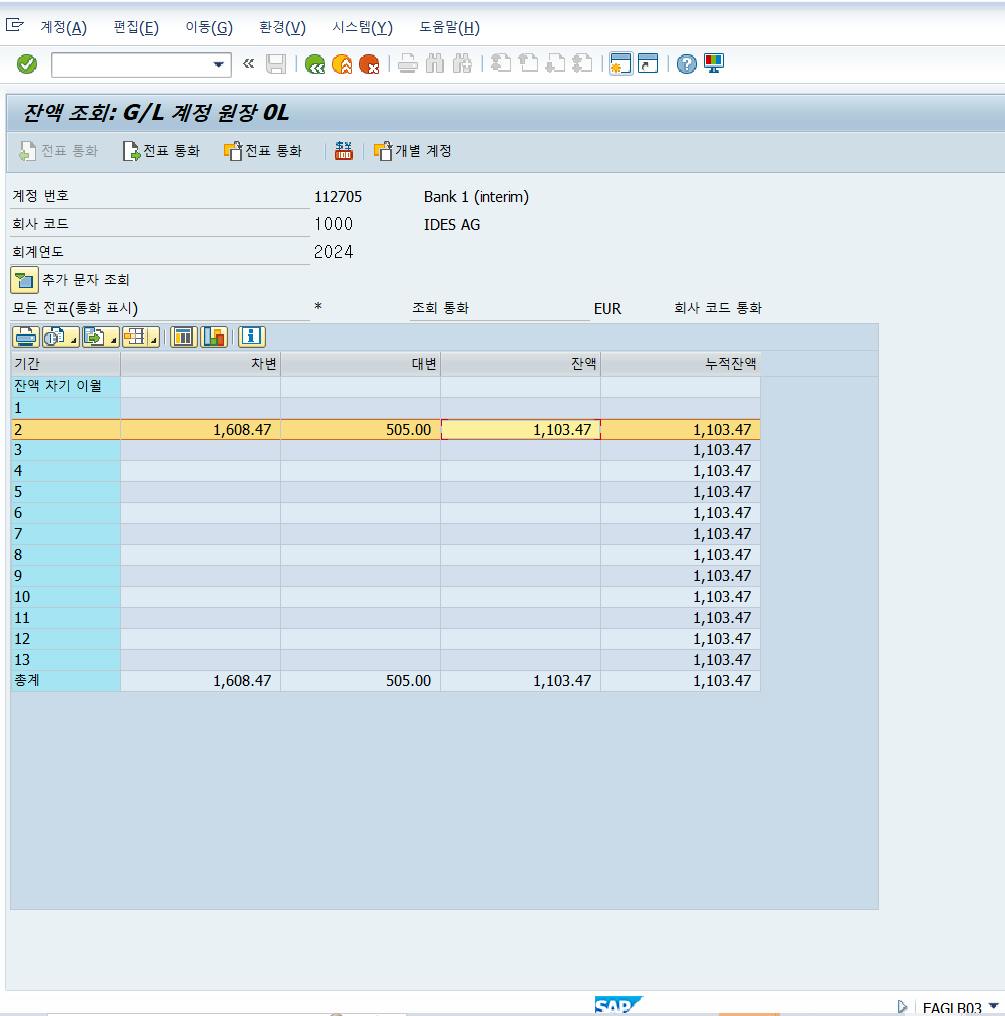
Task: Click the Save floppy disk icon
Action: (x=276, y=64)
